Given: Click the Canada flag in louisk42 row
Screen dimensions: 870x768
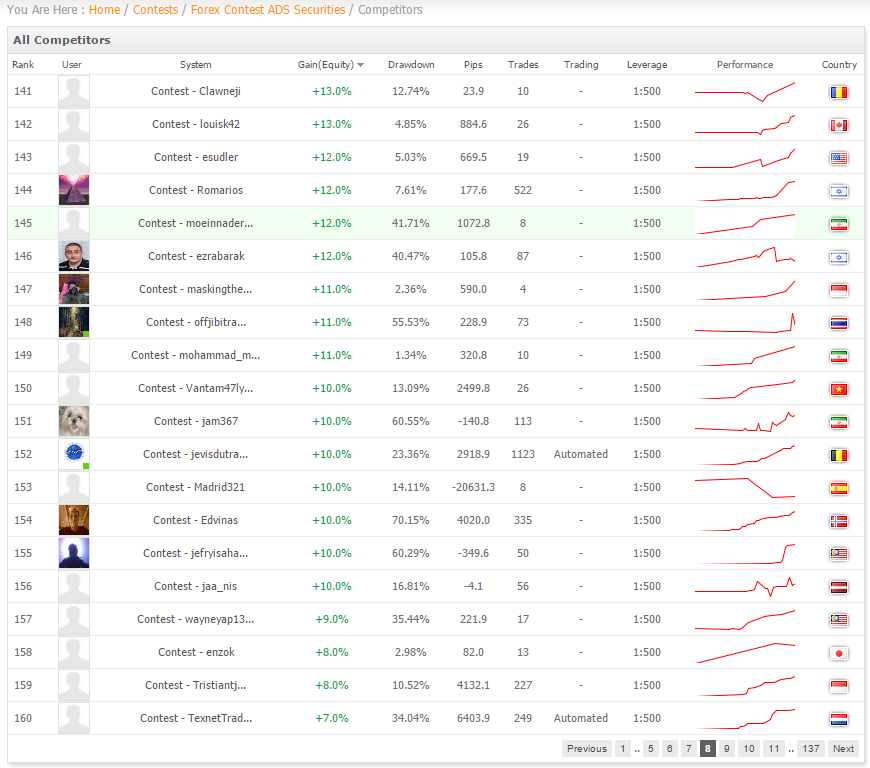Looking at the screenshot, I should pos(838,125).
